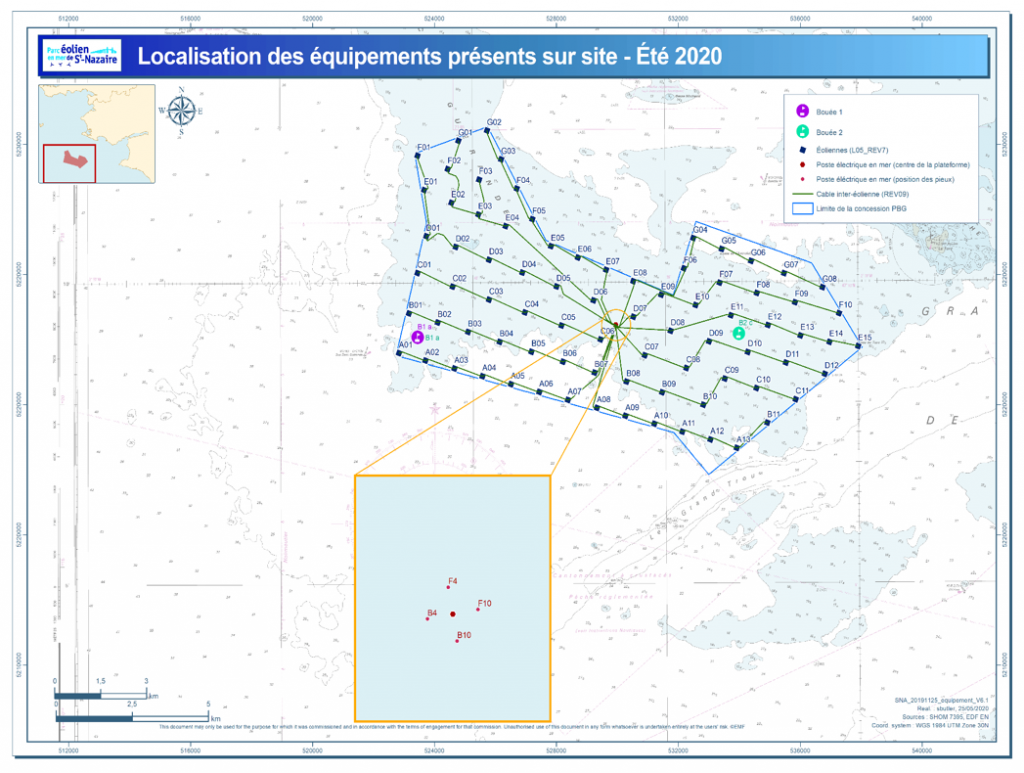Click the green cable line legend swatch
The height and width of the screenshot is (773, 1024).
(801, 195)
